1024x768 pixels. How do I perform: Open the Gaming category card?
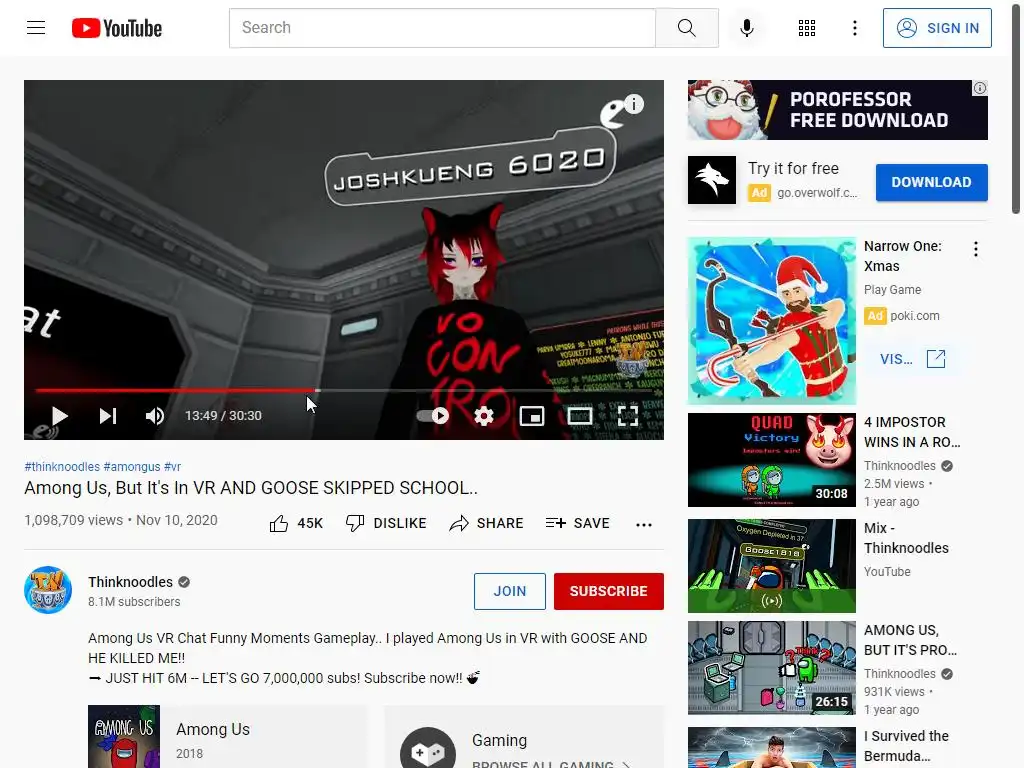point(524,737)
